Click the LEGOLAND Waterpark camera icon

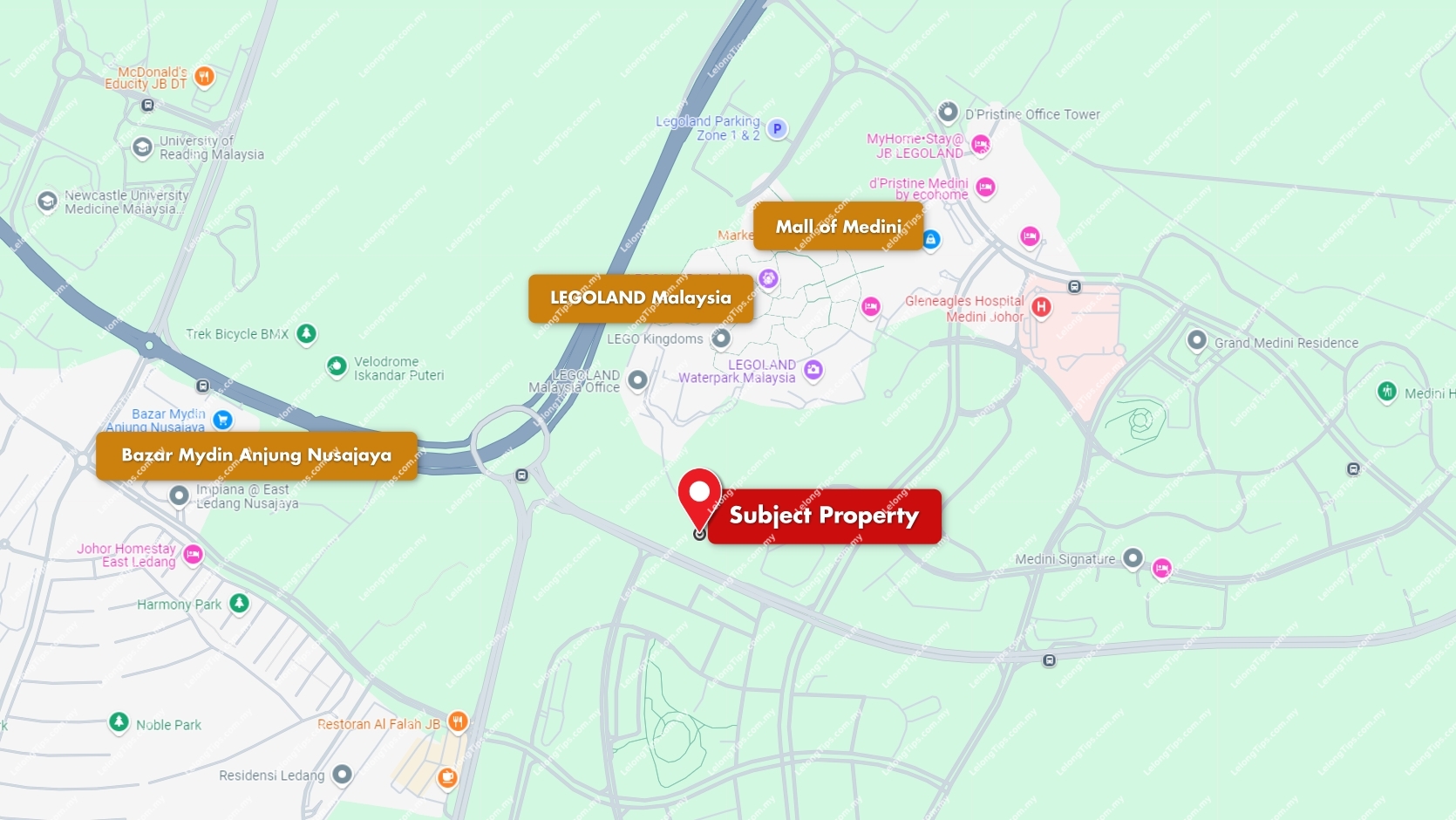click(x=813, y=370)
